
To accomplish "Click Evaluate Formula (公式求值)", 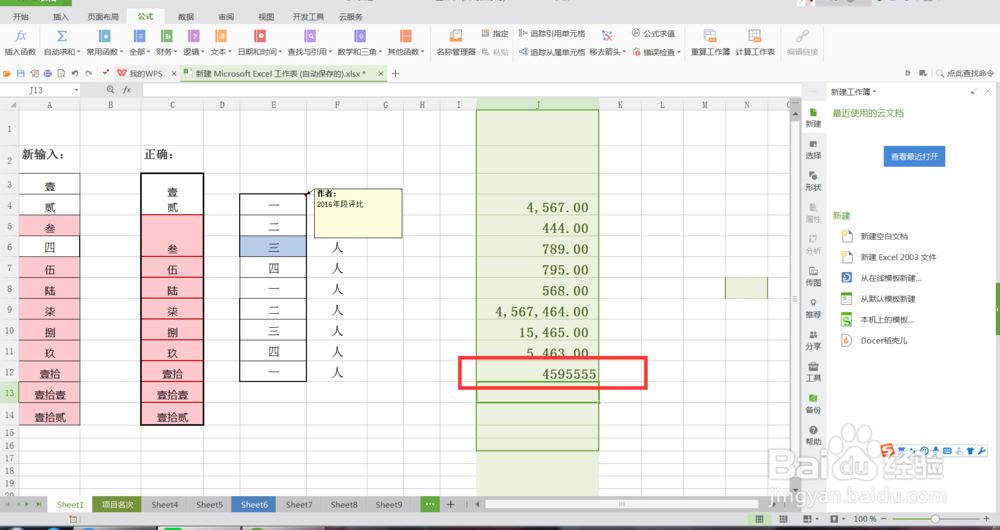I will tap(654, 33).
